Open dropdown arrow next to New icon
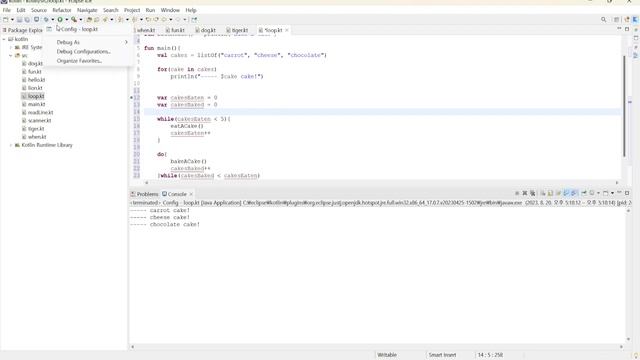The height and width of the screenshot is (360, 640). (x=12, y=20)
